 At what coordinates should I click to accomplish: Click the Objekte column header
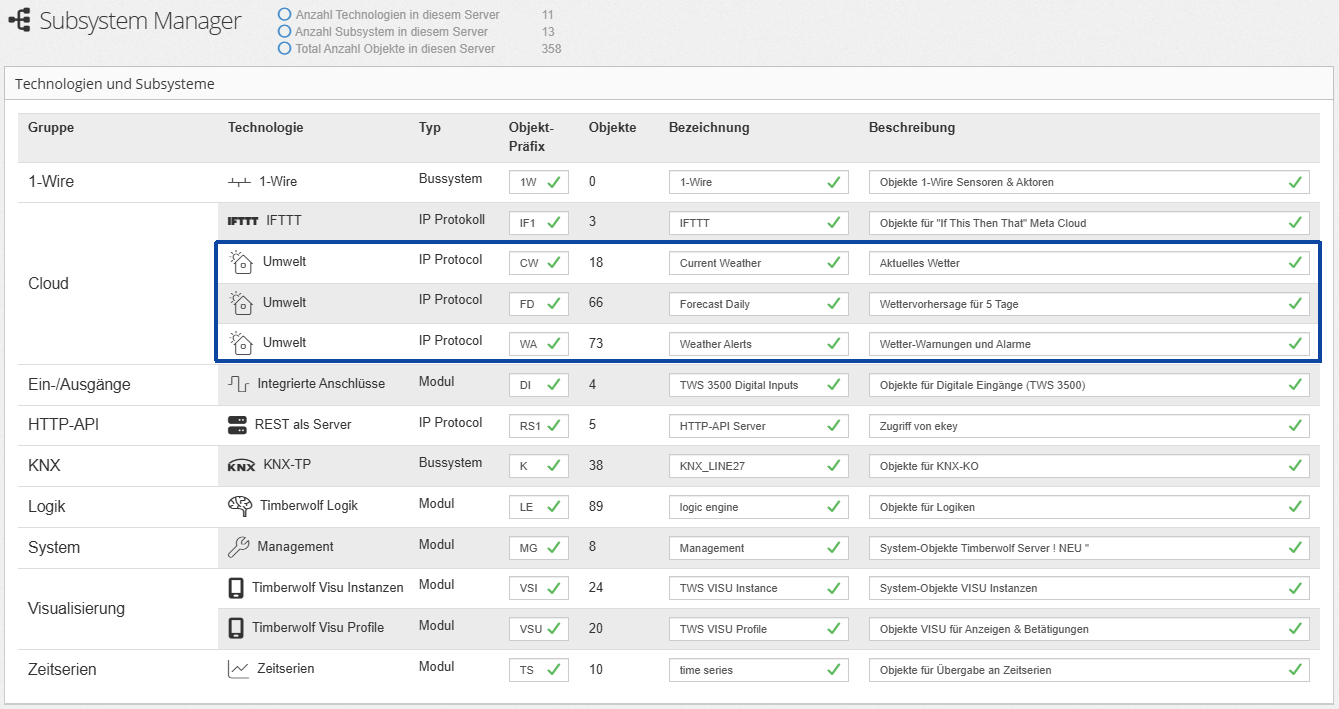612,128
